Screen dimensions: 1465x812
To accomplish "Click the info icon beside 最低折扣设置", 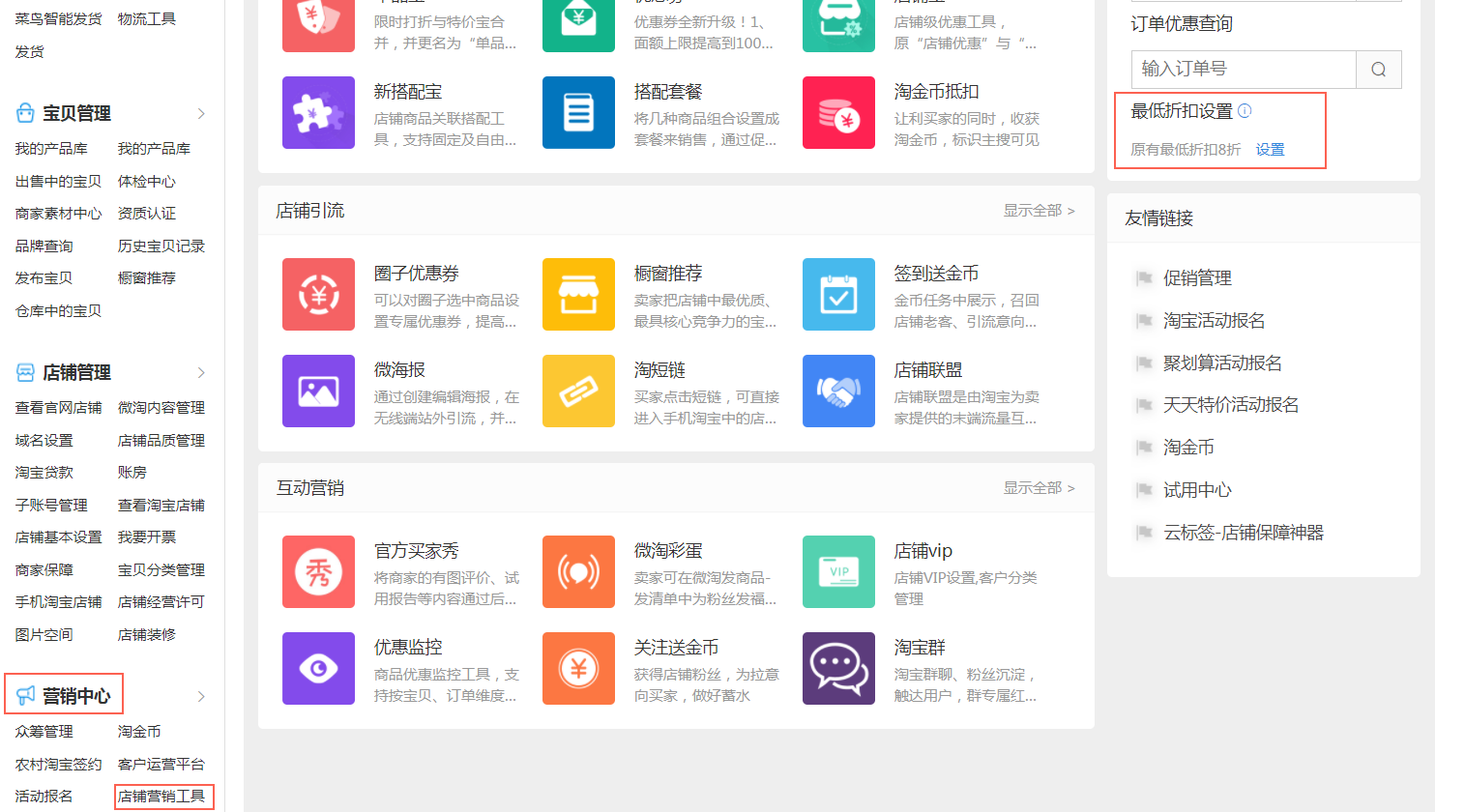I will [1245, 111].
